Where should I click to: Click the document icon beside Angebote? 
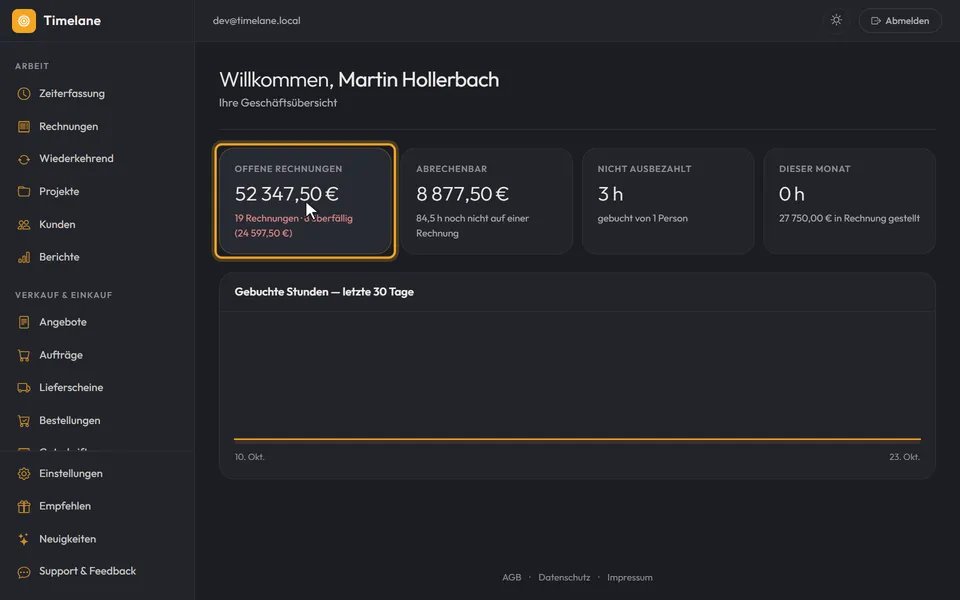[x=24, y=322]
